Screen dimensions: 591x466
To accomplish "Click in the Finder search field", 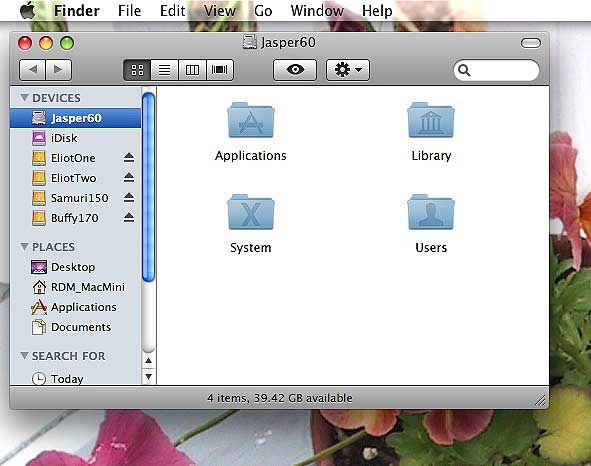I will [496, 70].
